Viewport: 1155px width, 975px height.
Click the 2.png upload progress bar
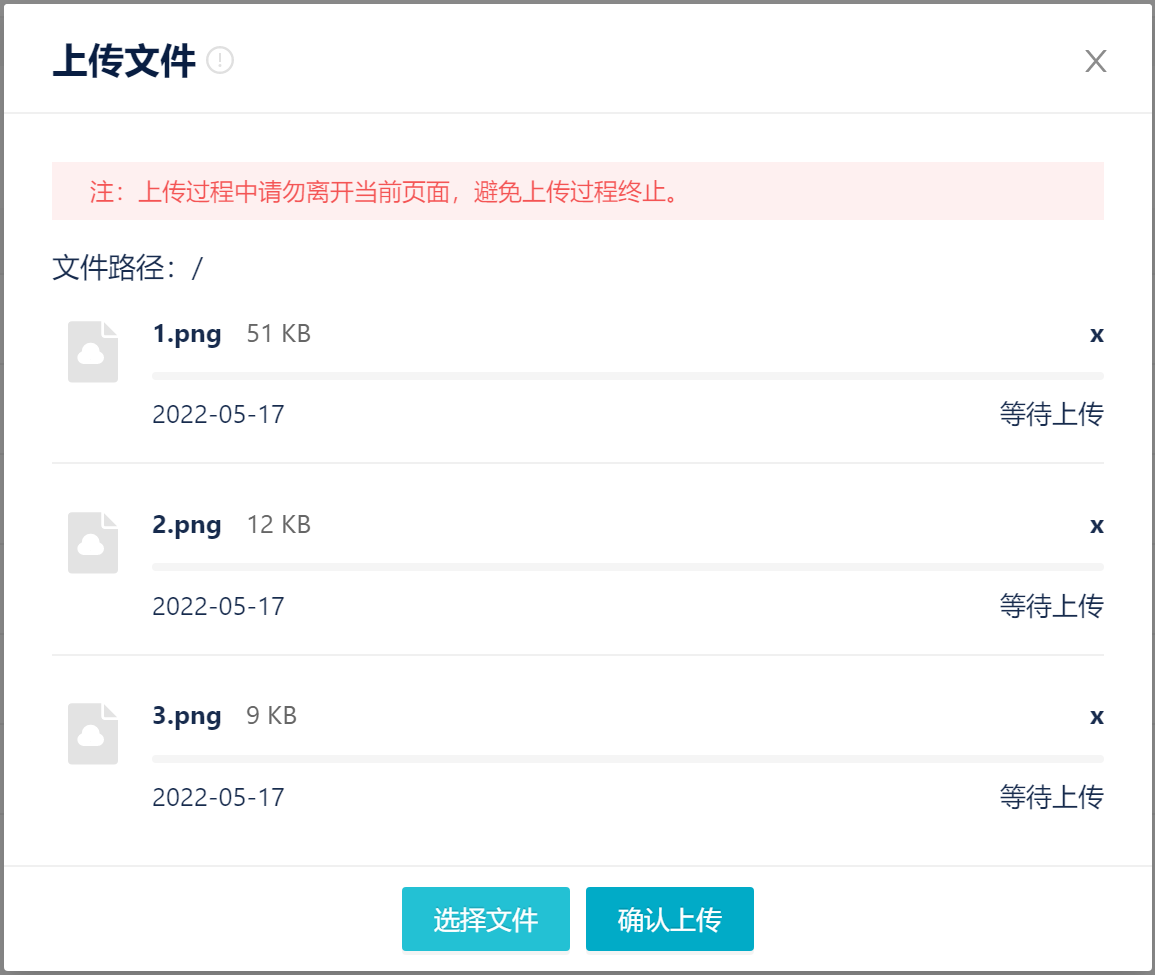point(627,567)
